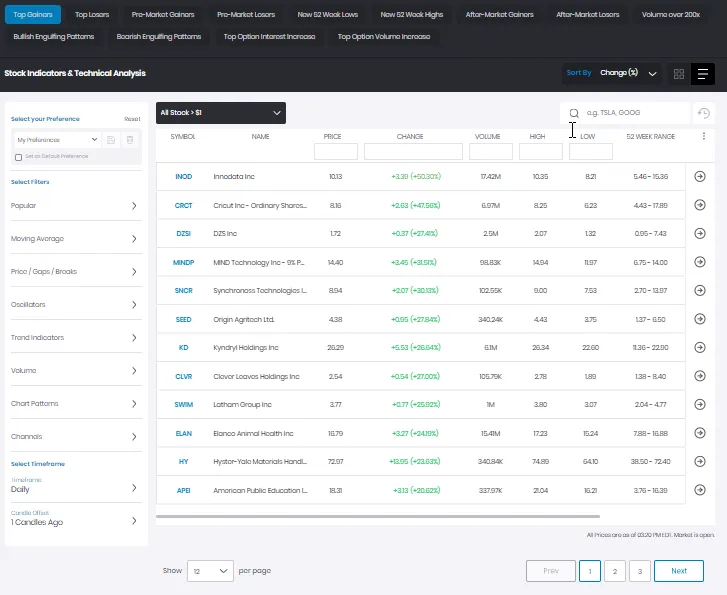Expand the Moving Average filter group

(x=74, y=239)
